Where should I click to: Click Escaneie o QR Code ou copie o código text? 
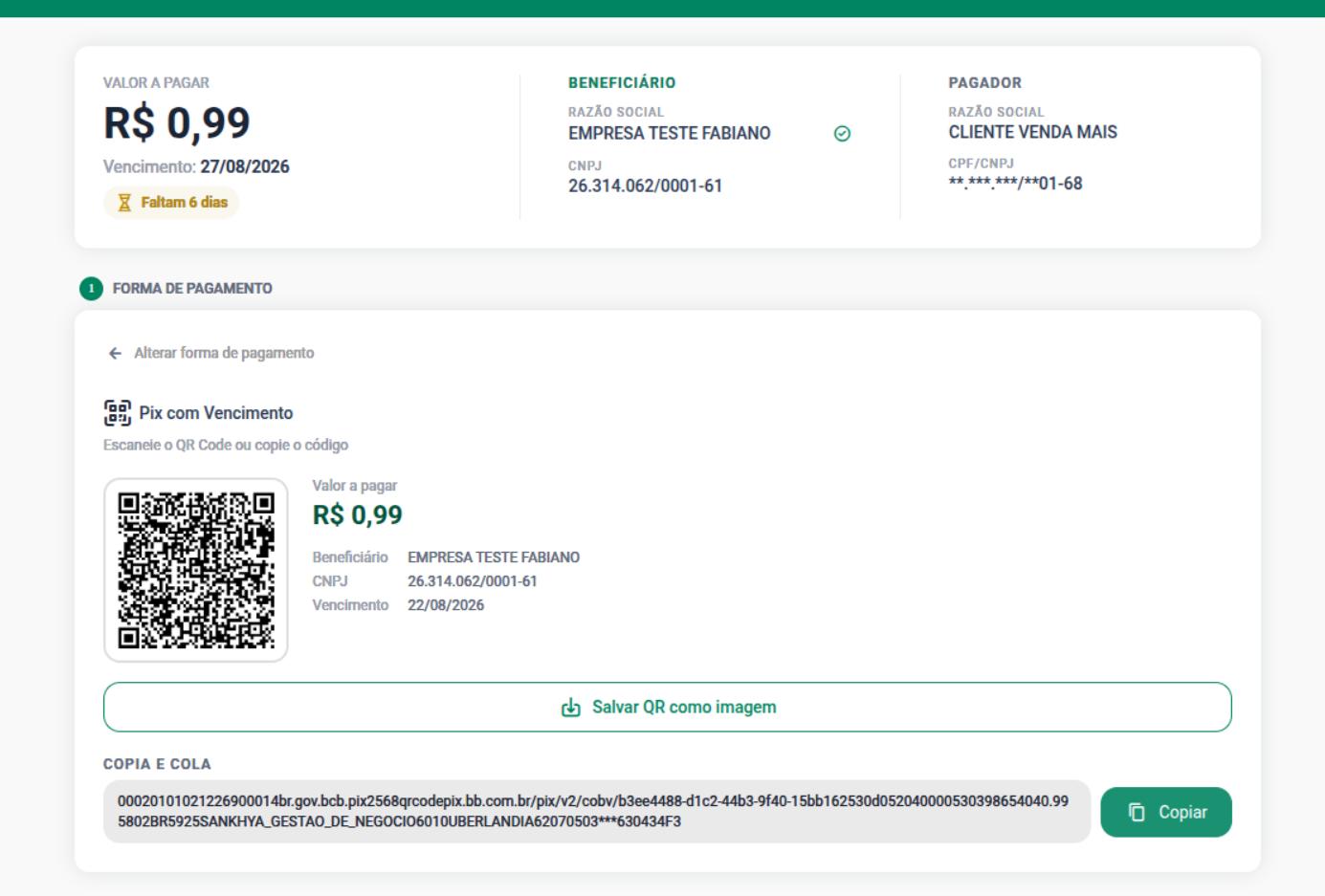226,446
